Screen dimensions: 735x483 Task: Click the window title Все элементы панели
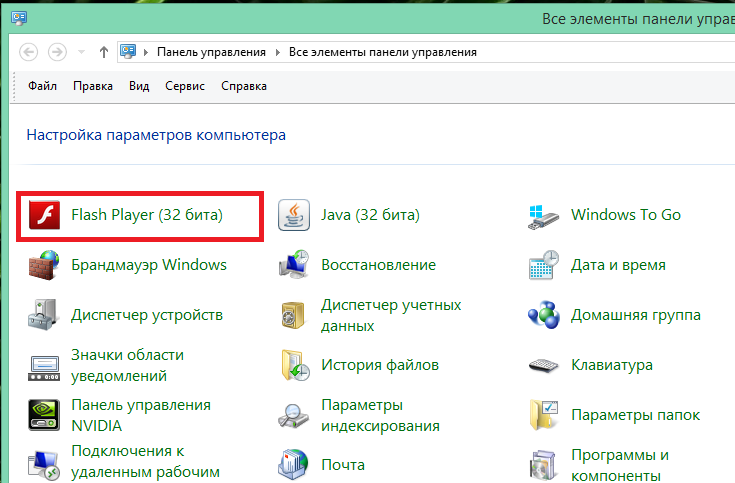tap(638, 19)
